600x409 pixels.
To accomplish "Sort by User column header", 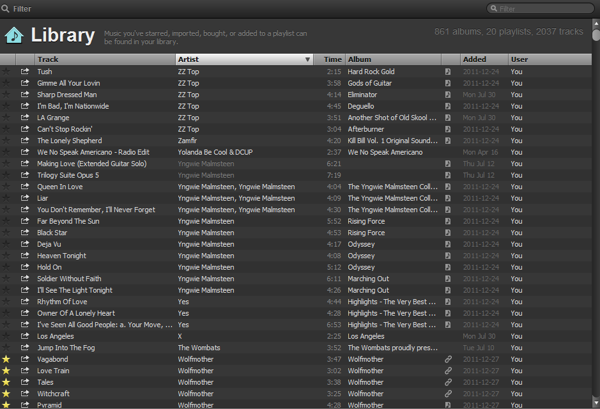I will pyautogui.click(x=550, y=59).
